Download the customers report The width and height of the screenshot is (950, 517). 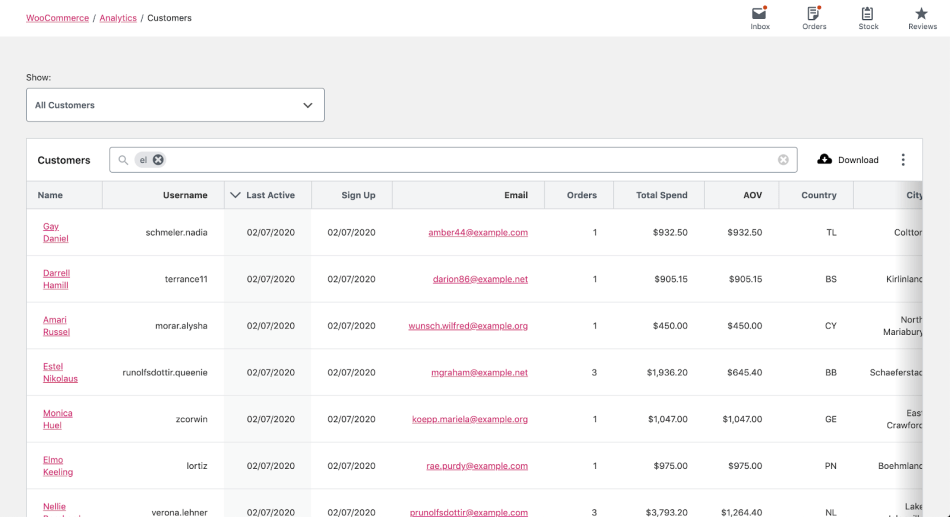point(848,160)
